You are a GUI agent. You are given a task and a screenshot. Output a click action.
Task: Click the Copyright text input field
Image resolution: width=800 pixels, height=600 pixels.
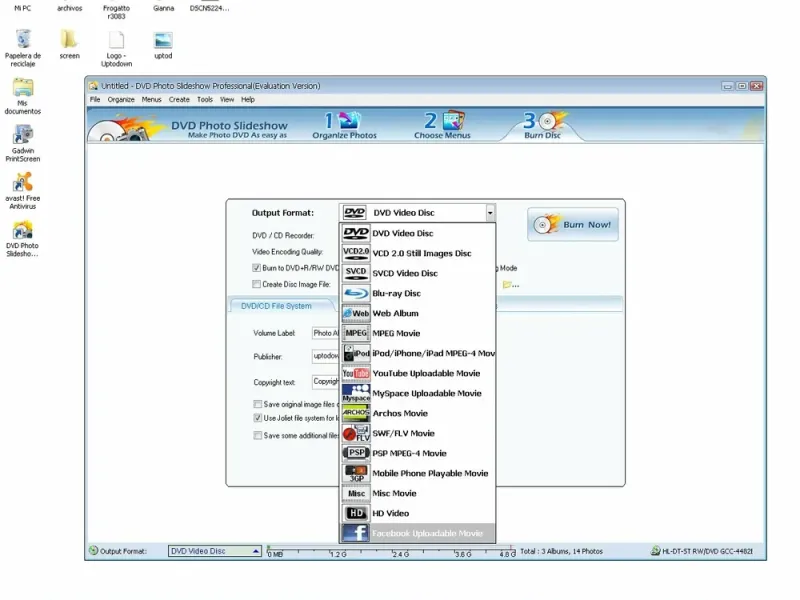326,382
